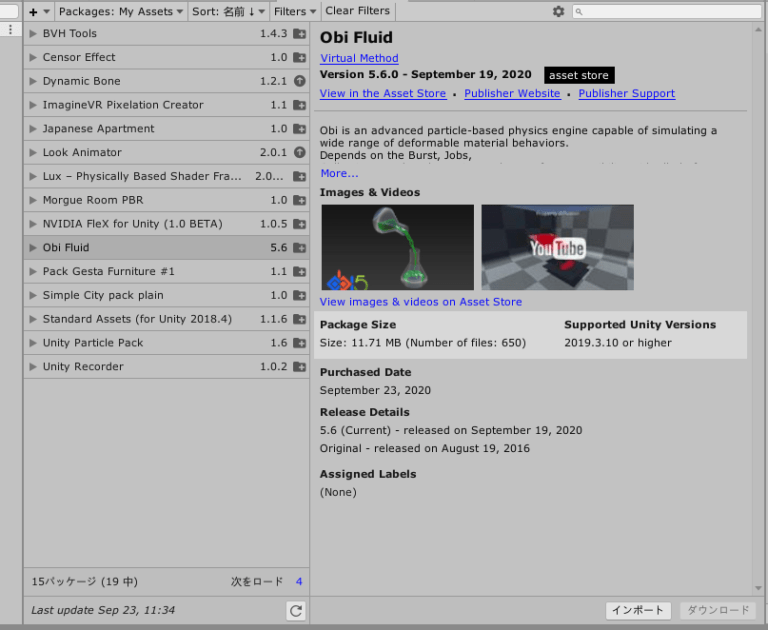This screenshot has width=768, height=630.
Task: Expand the Morgue Room PBR entry
Action: click(x=33, y=200)
